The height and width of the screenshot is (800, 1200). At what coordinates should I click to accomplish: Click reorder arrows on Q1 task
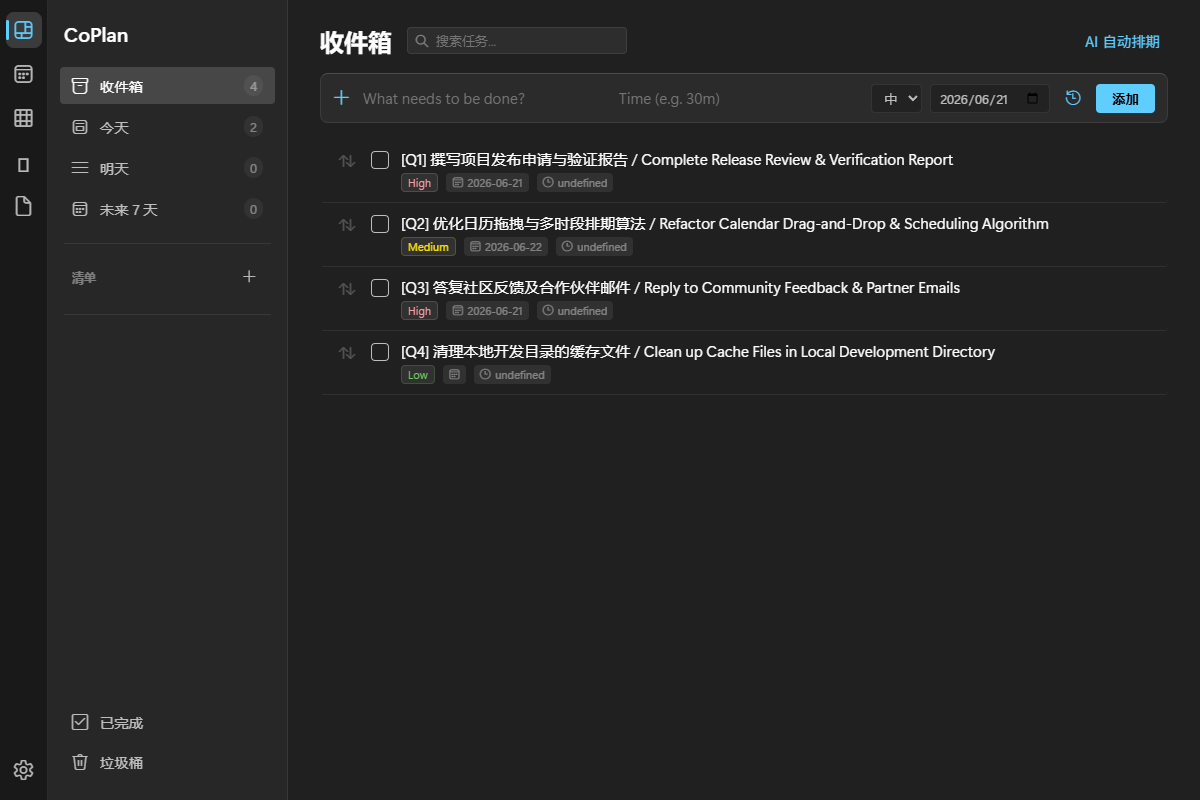pos(347,161)
